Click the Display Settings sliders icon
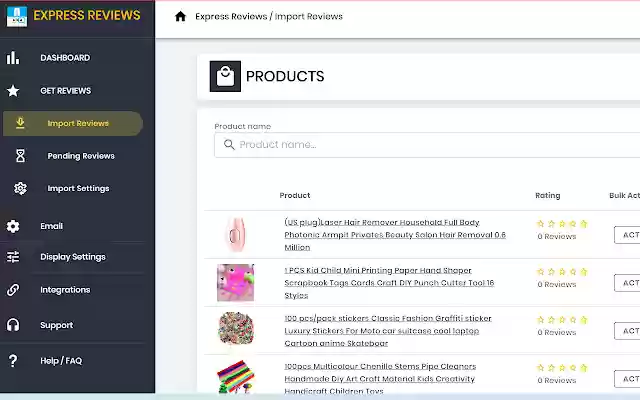This screenshot has height=400, width=640. tap(13, 257)
